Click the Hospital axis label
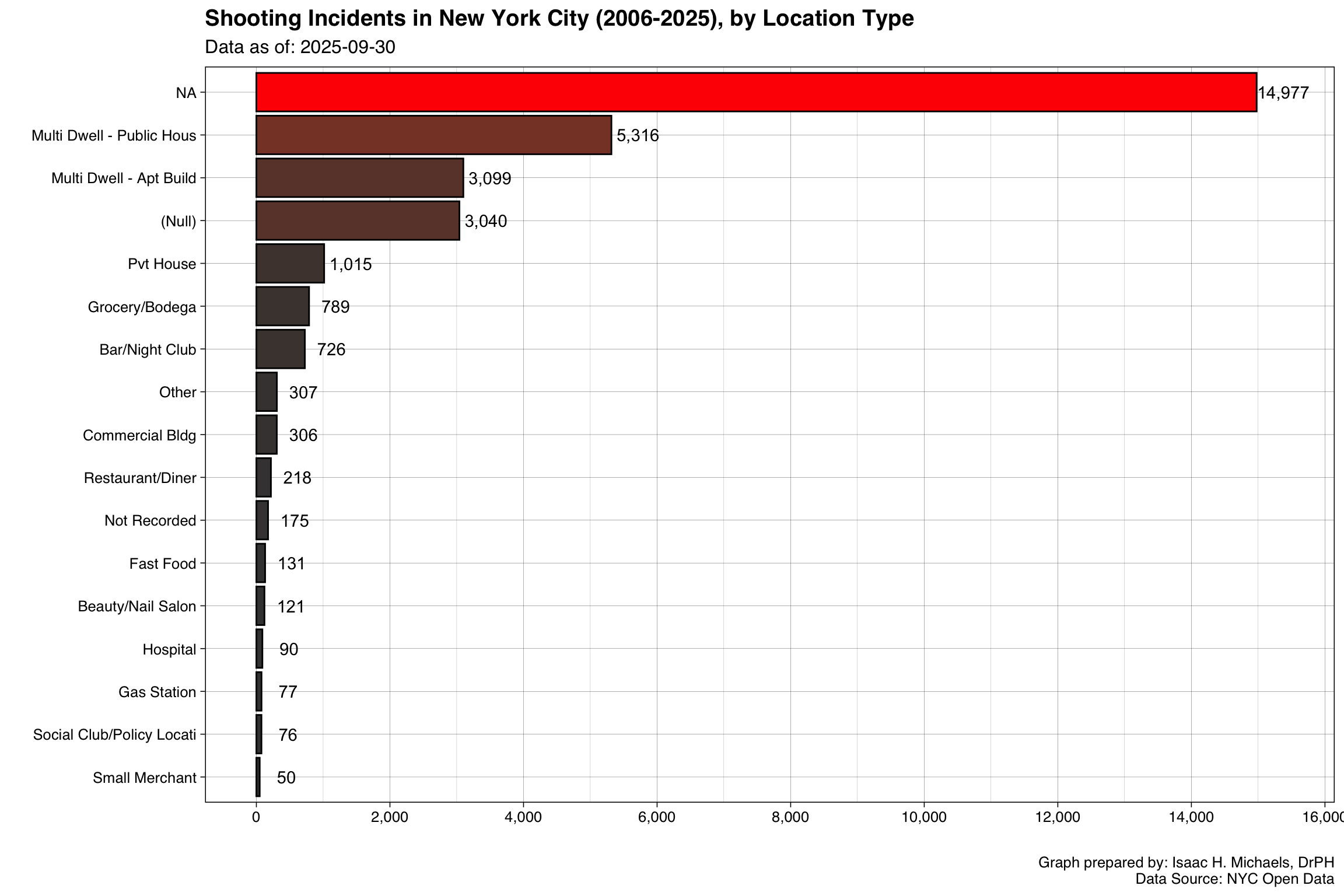1344x896 pixels. [169, 649]
